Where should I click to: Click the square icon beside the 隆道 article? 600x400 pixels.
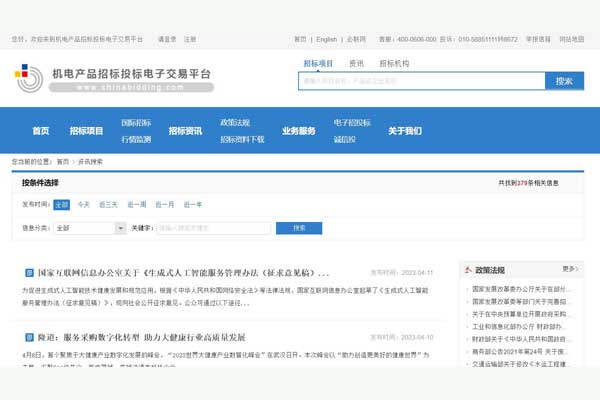[29, 337]
